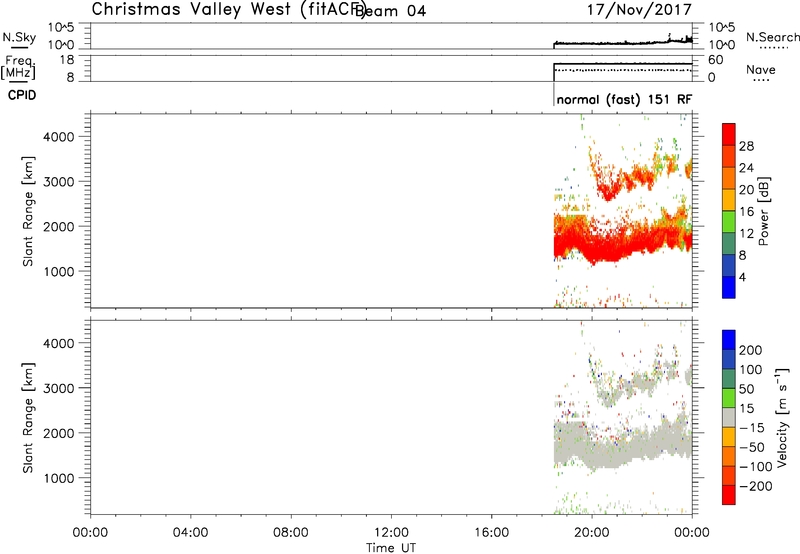Click the 200 tick on Velocity colorbar

click(x=751, y=350)
